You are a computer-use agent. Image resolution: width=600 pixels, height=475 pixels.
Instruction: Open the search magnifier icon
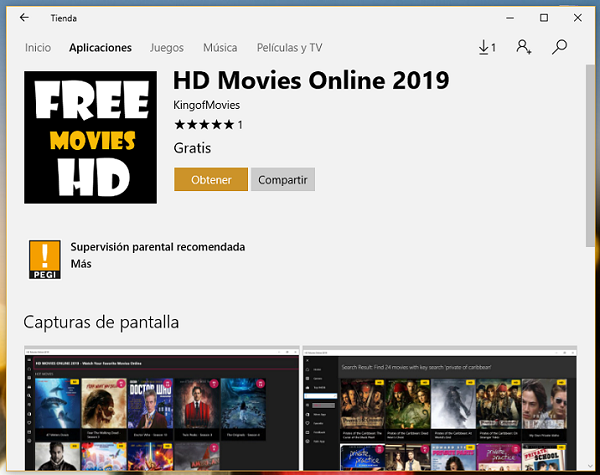(559, 47)
